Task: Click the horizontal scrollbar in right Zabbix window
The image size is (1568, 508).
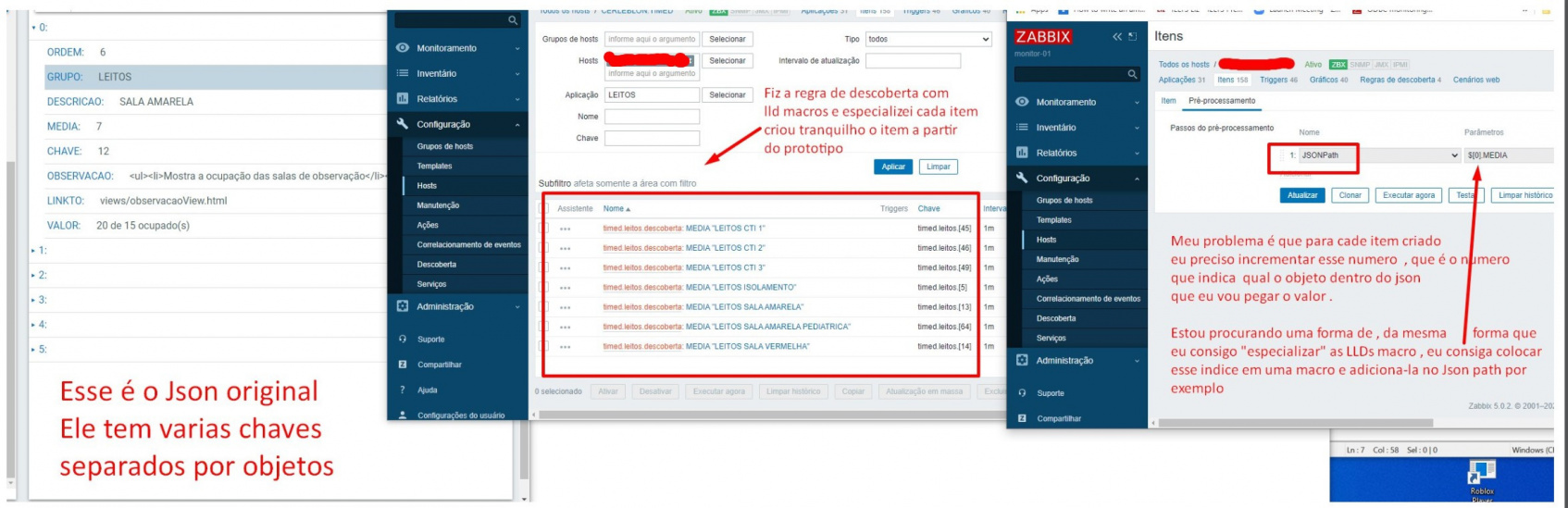Action: [x=1296, y=423]
